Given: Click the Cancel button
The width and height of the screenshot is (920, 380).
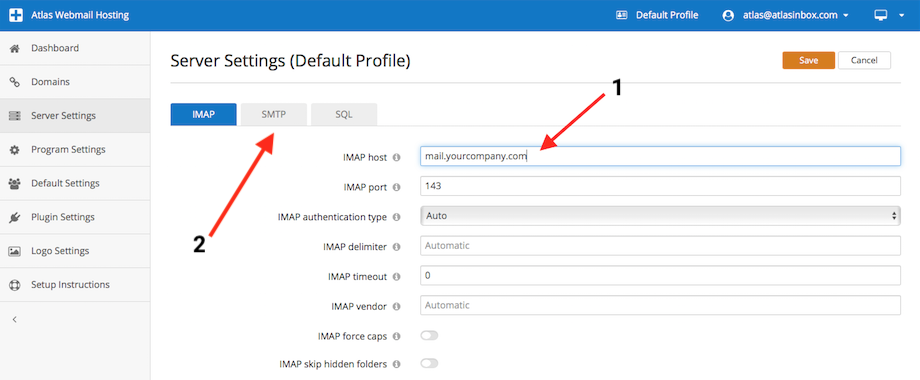Looking at the screenshot, I should pyautogui.click(x=864, y=60).
